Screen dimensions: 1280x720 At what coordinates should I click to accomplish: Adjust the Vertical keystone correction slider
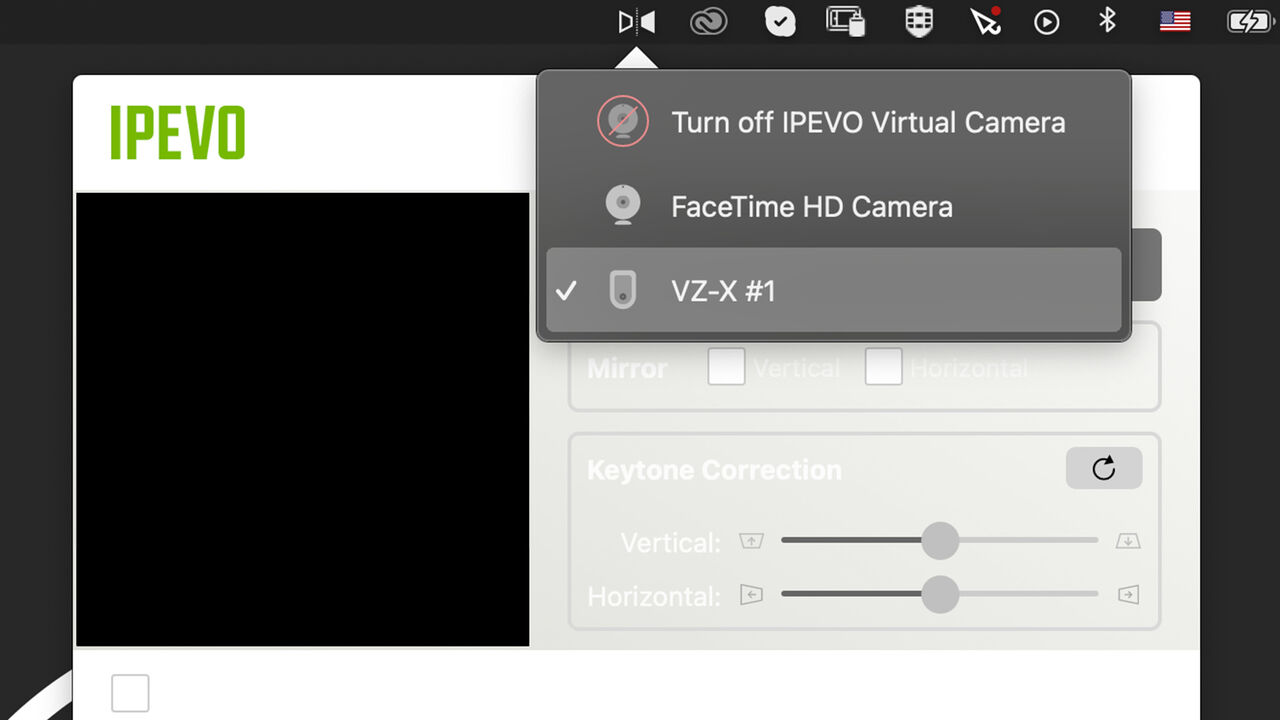click(940, 540)
